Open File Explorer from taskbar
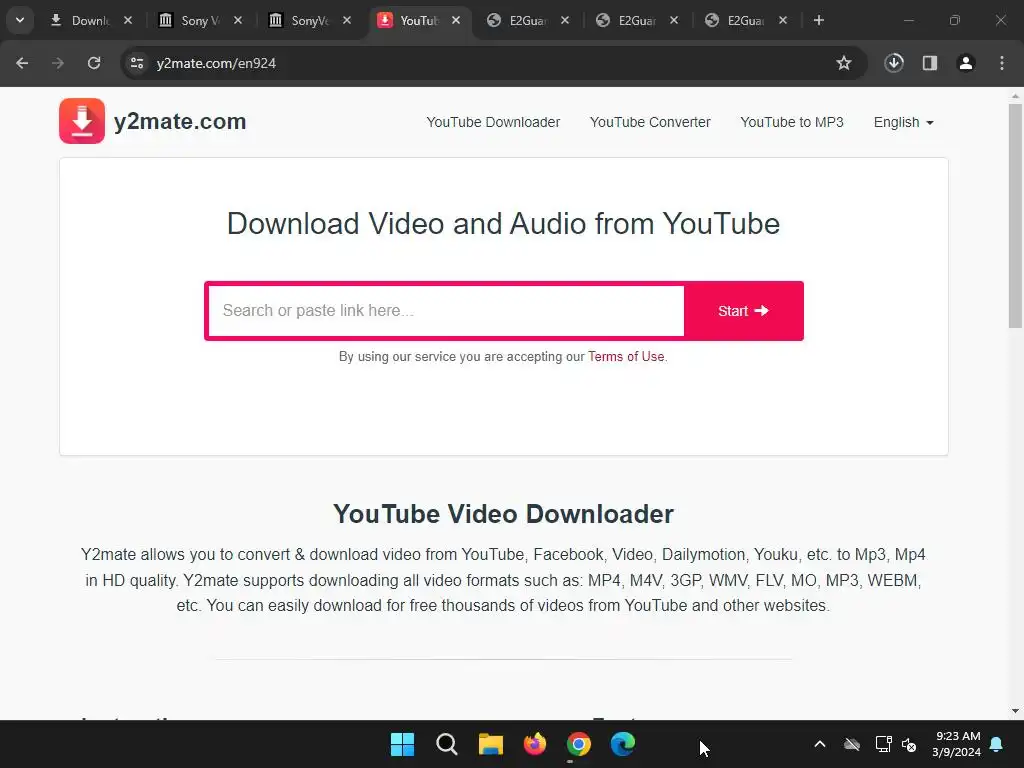This screenshot has width=1024, height=768. pyautogui.click(x=490, y=744)
